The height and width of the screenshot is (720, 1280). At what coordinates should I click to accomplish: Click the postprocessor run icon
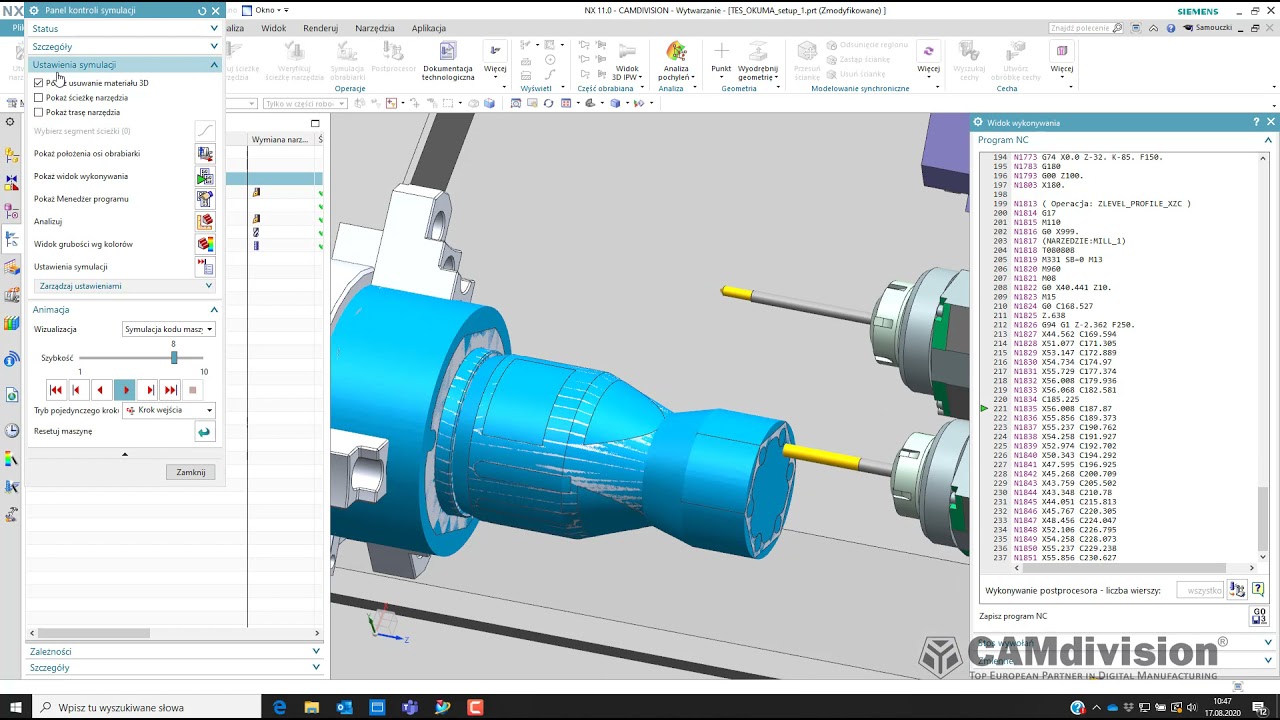(x=1238, y=590)
